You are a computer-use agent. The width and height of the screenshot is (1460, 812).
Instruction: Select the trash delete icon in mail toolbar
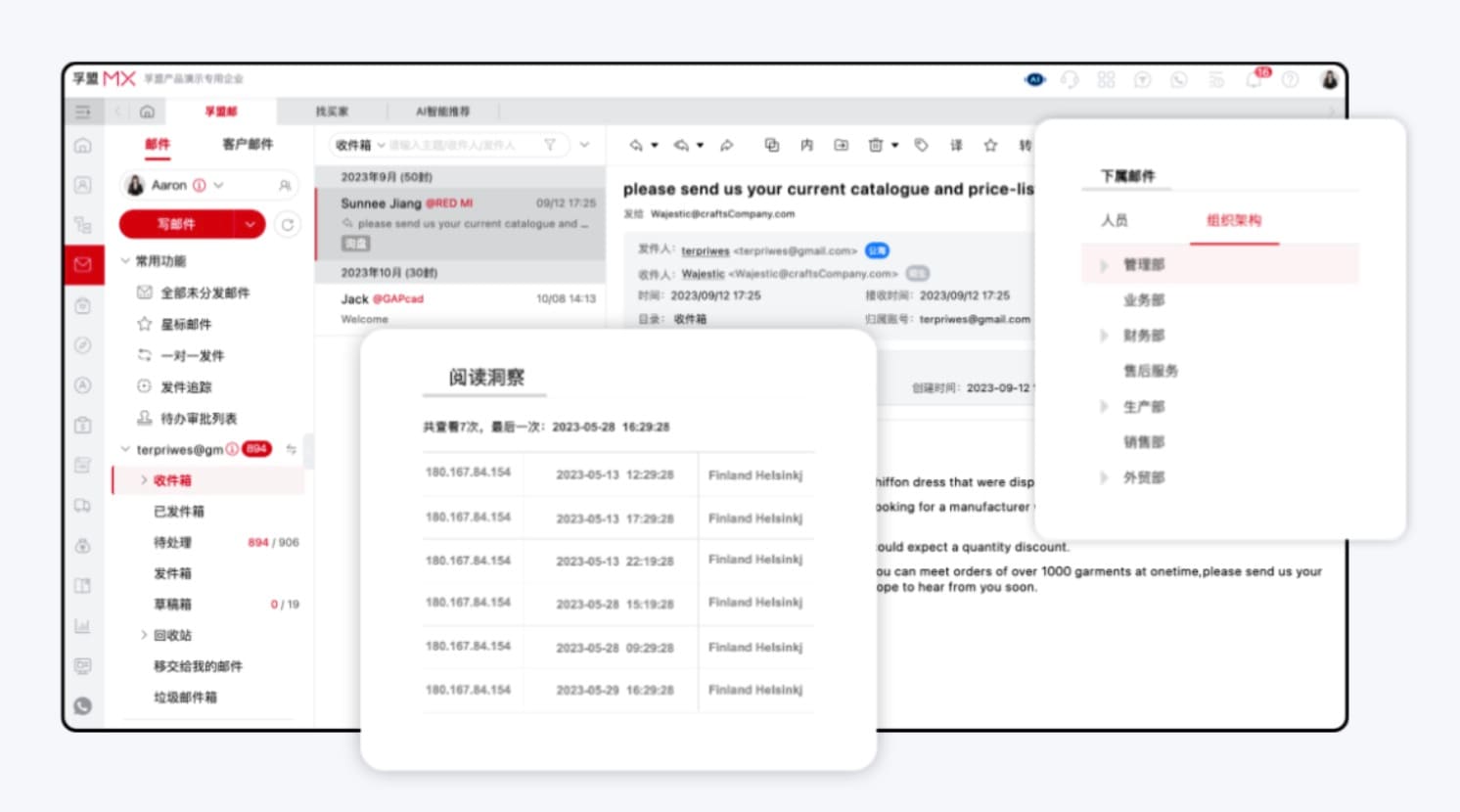coord(875,145)
